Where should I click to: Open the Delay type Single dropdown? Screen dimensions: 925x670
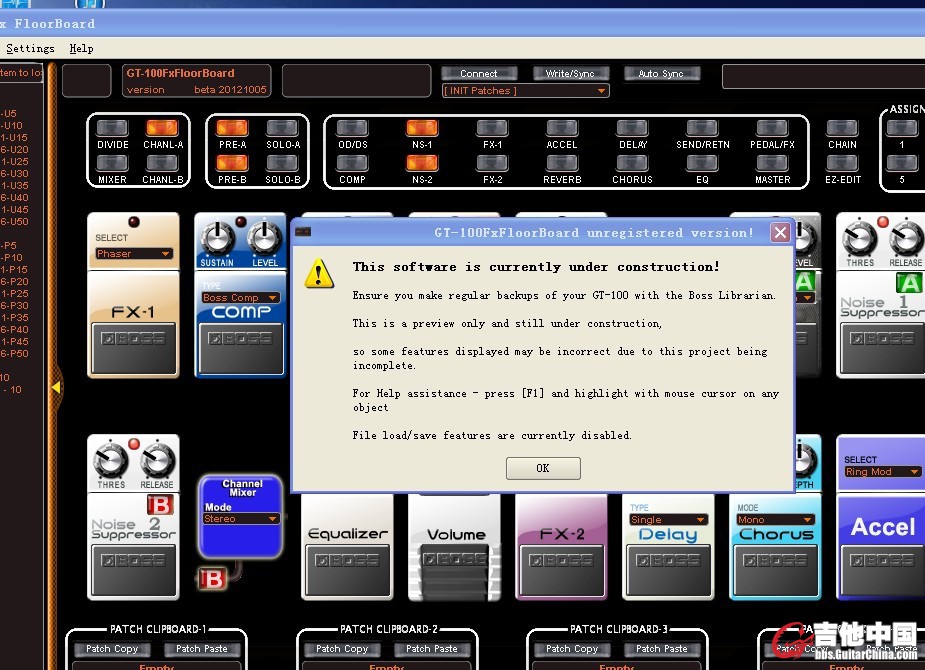(668, 520)
